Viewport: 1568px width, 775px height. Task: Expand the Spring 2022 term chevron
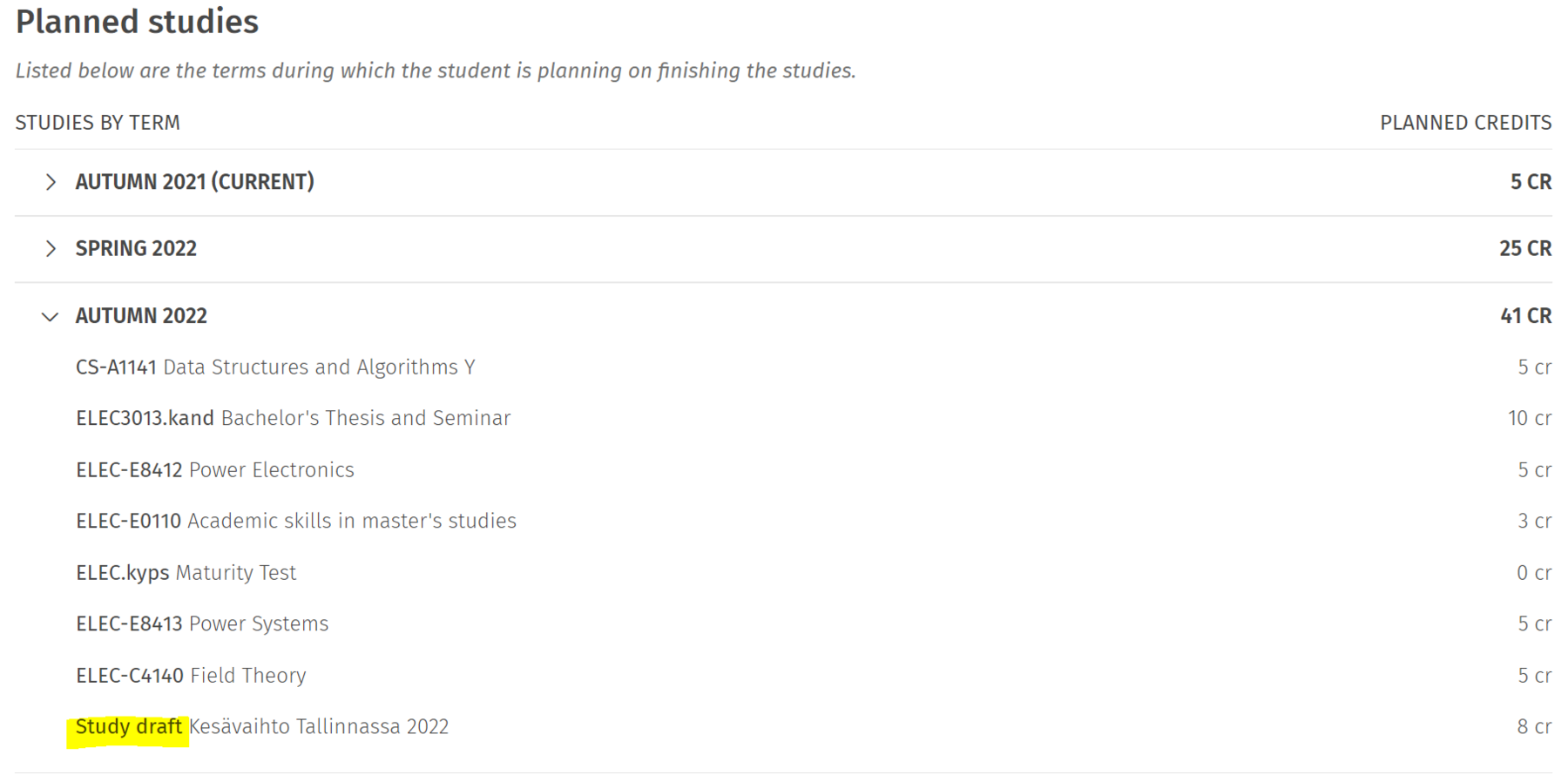click(51, 249)
